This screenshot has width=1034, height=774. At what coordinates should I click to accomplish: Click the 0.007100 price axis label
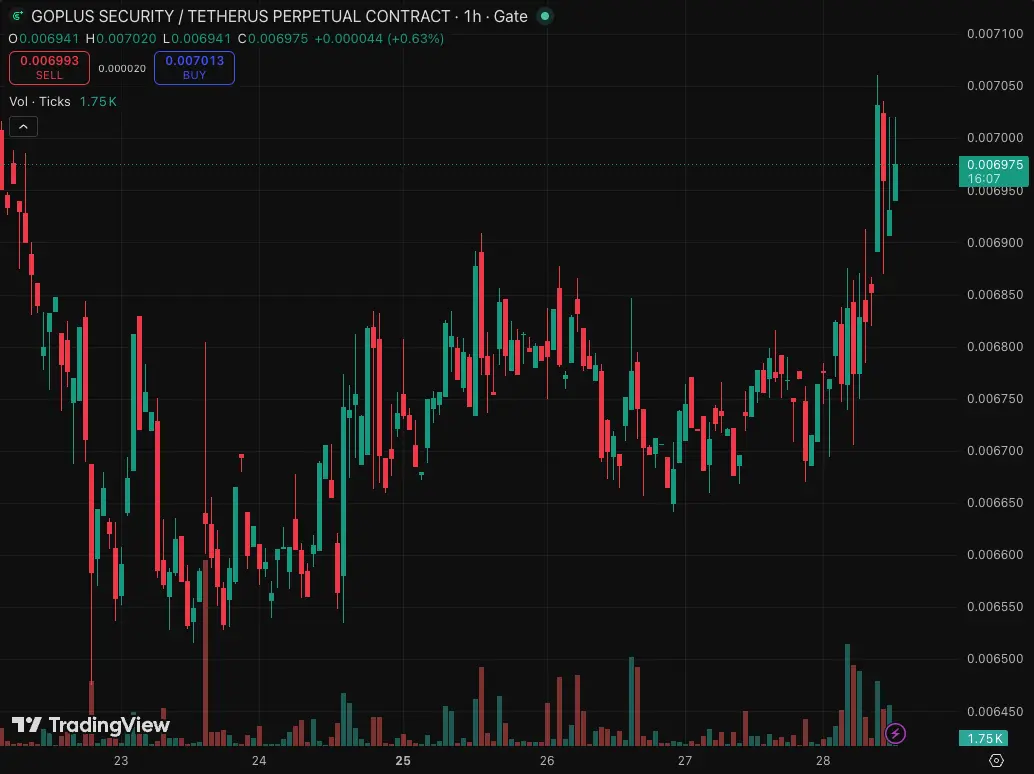coord(995,34)
